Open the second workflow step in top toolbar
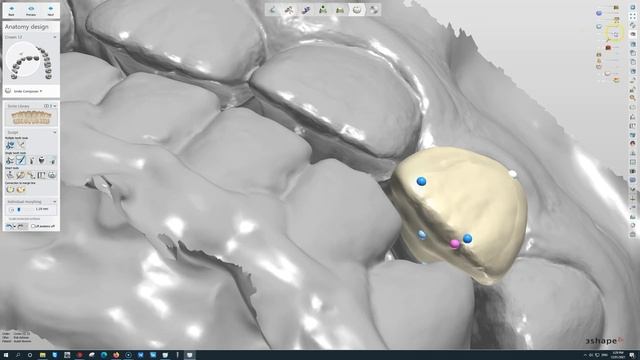 (x=289, y=10)
